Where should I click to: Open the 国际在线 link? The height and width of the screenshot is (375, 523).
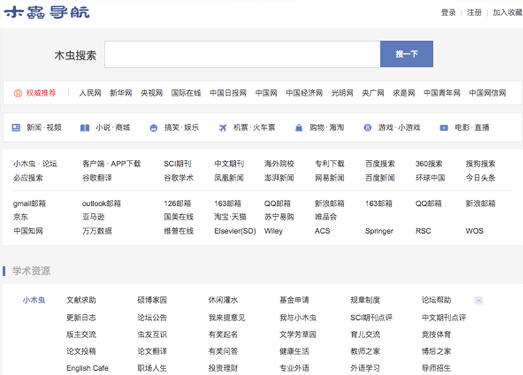[186, 93]
